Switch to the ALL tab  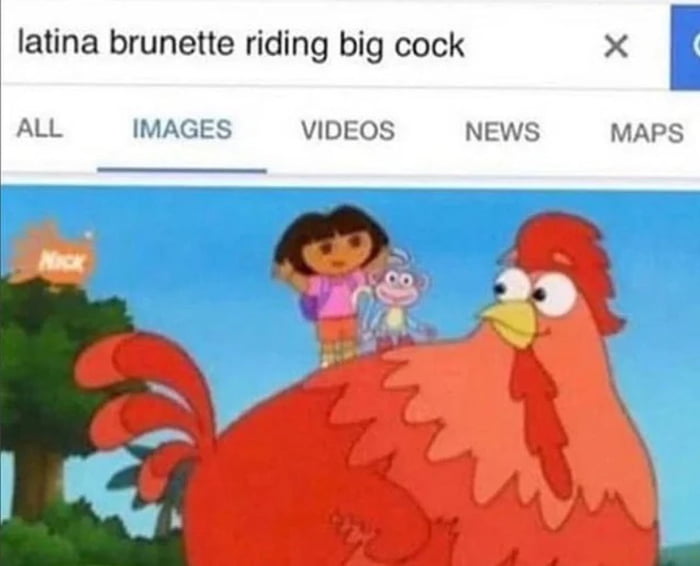pos(39,129)
